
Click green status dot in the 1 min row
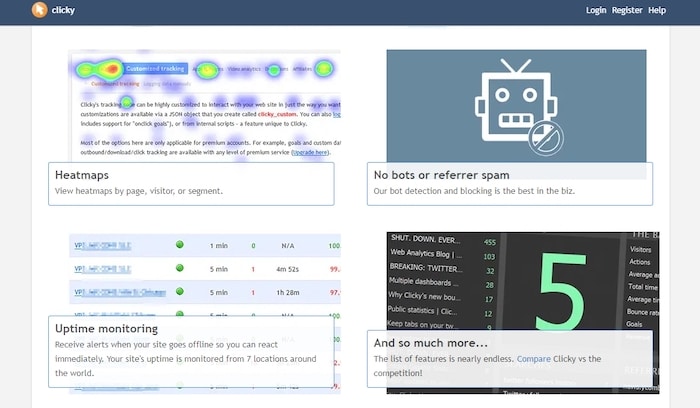pyautogui.click(x=179, y=245)
